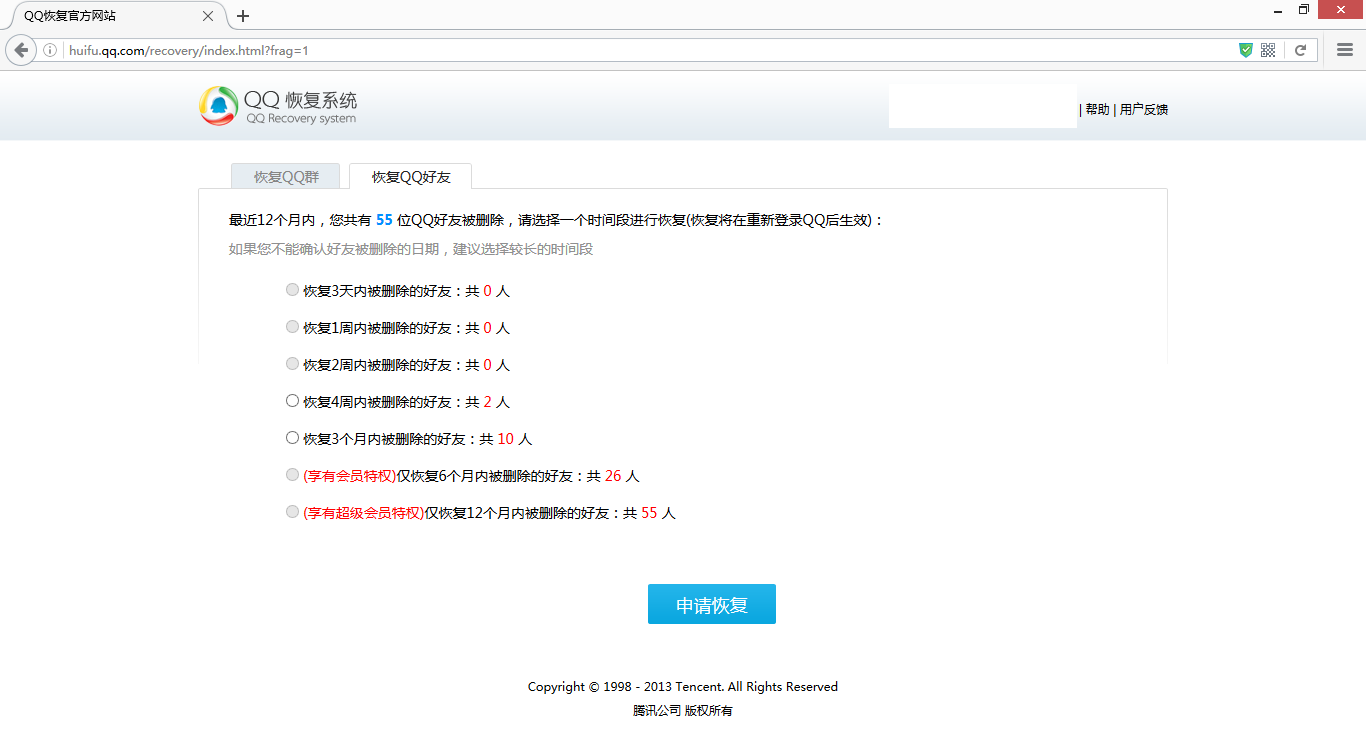This screenshot has height=738, width=1366.
Task: Select super member 12 months restore option
Action: click(x=292, y=512)
